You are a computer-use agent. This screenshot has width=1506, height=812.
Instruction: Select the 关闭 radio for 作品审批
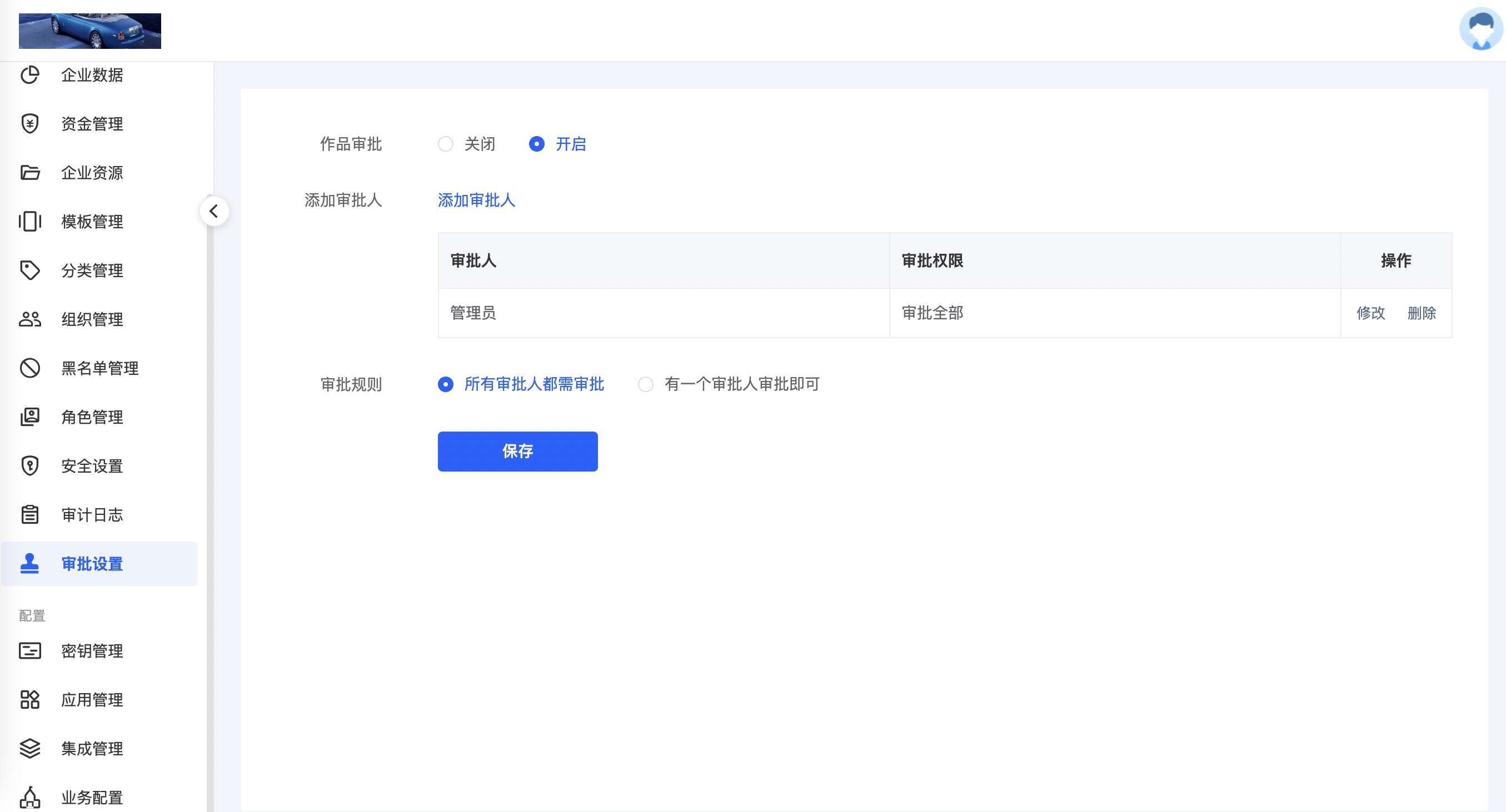point(446,144)
